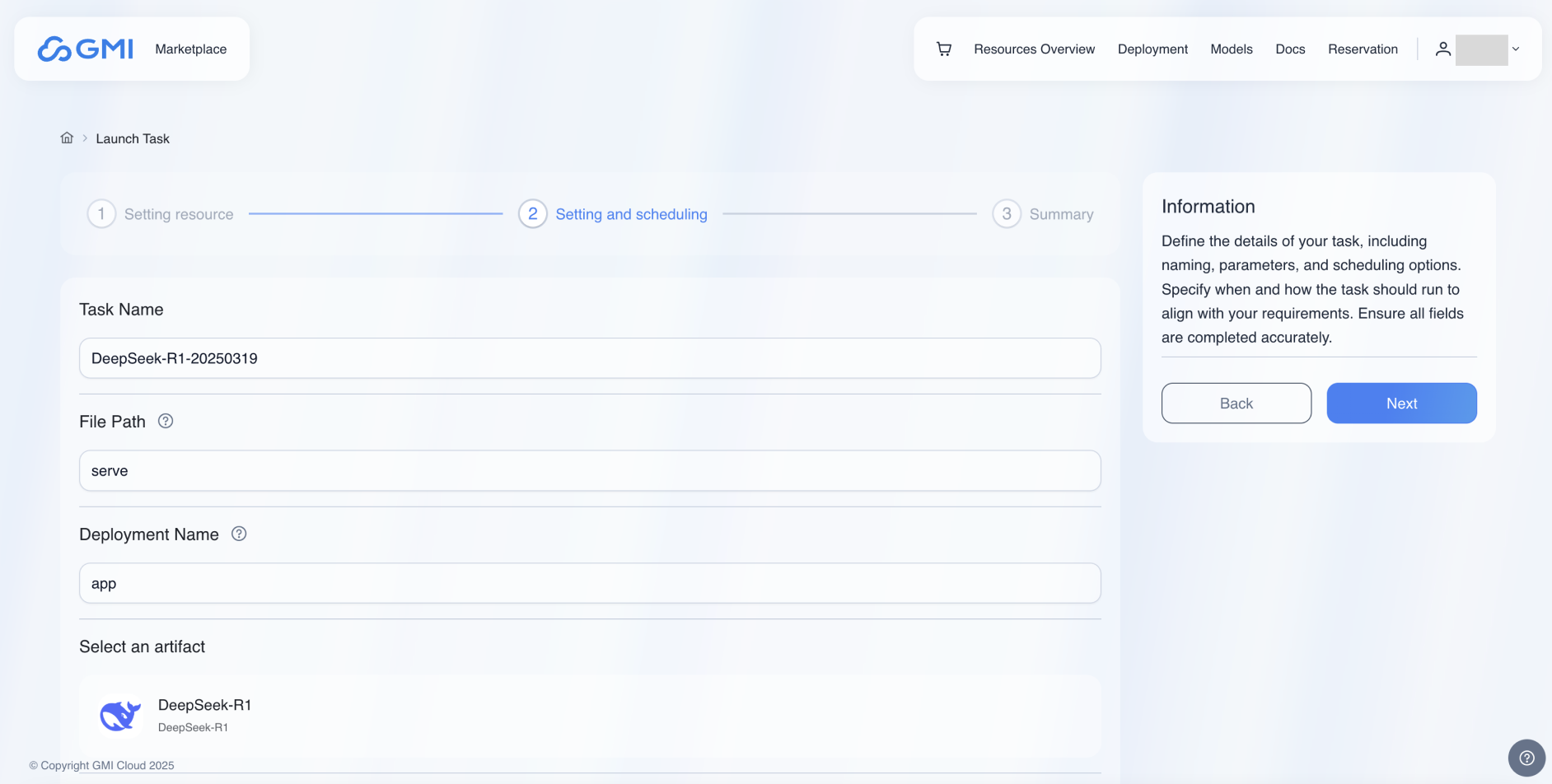
Task: Click the File Path label
Action: point(112,422)
